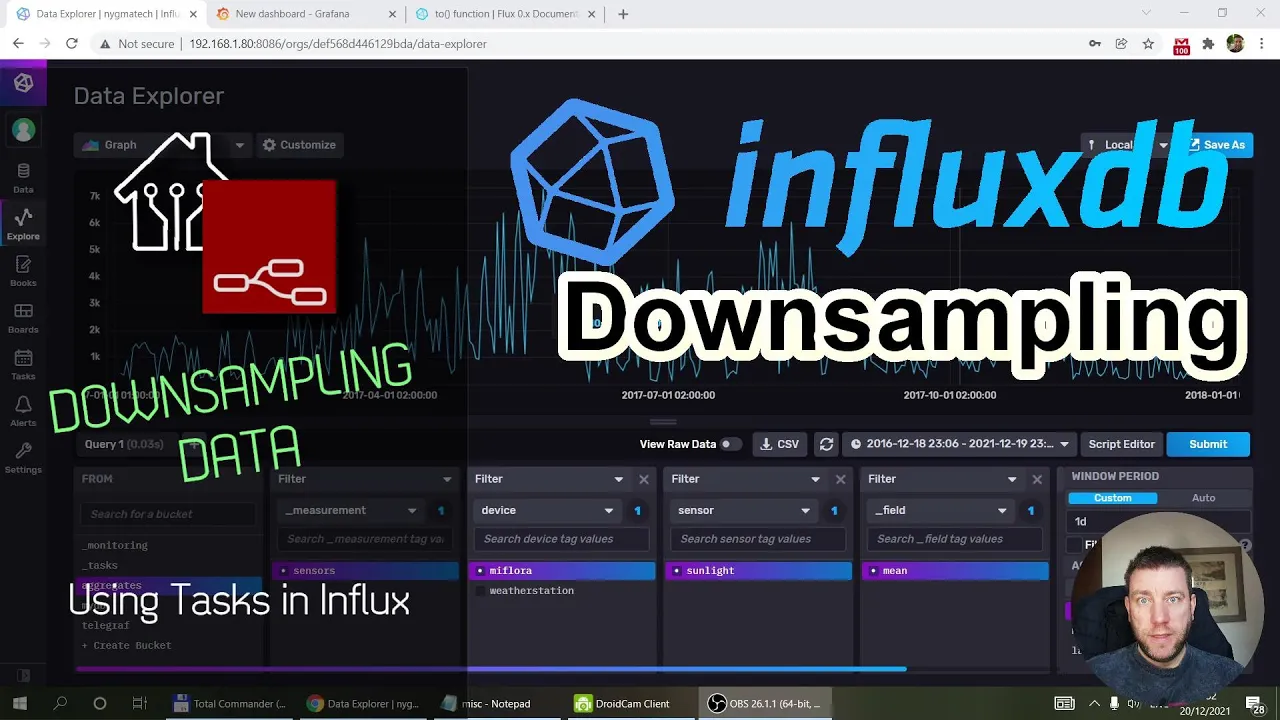Open the device tag key dropdown

click(x=547, y=510)
